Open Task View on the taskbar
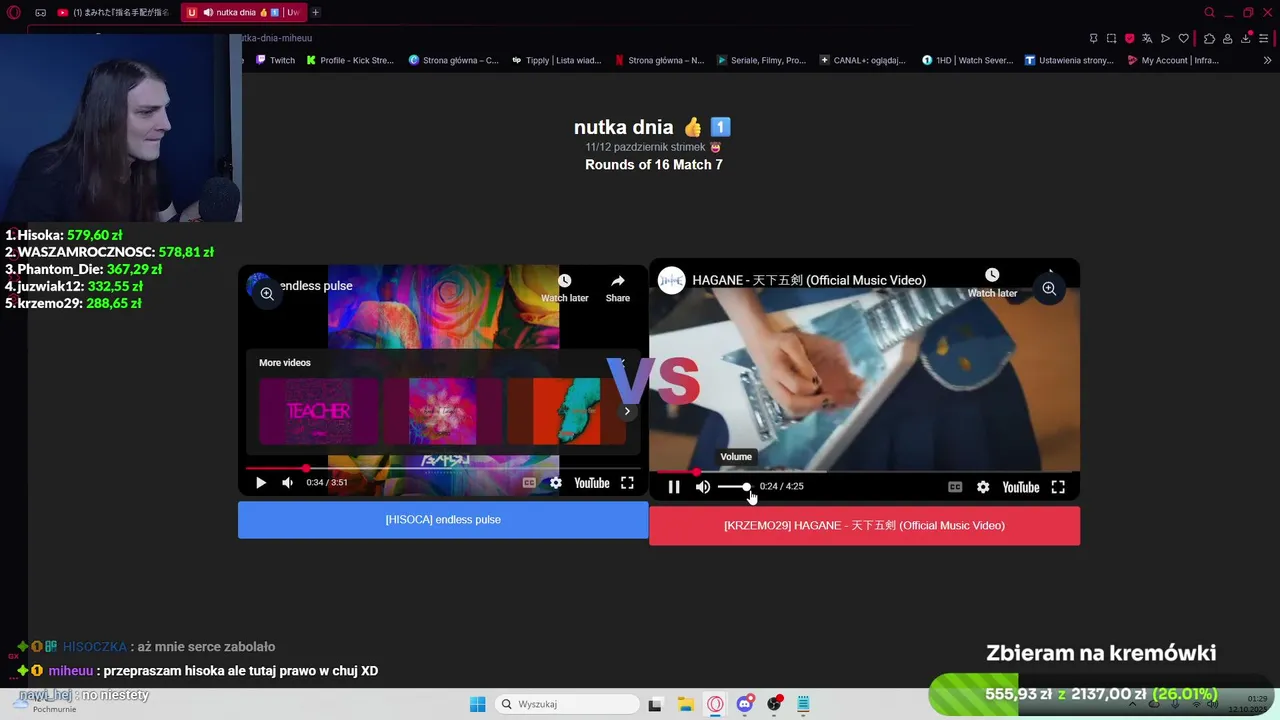Image resolution: width=1280 pixels, height=720 pixels. pos(655,704)
